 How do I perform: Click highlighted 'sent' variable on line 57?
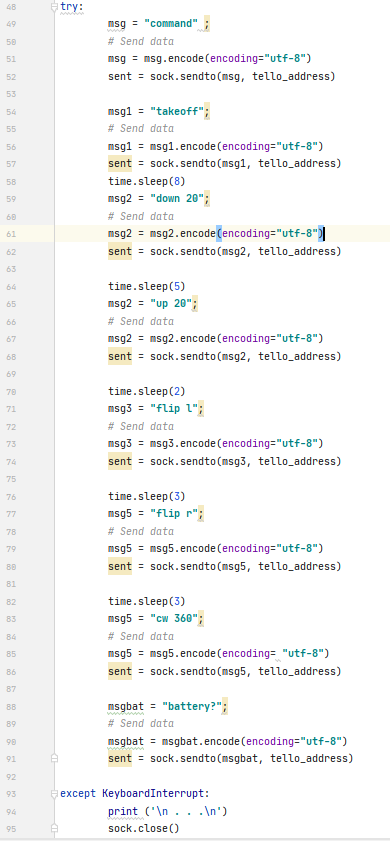click(x=120, y=164)
